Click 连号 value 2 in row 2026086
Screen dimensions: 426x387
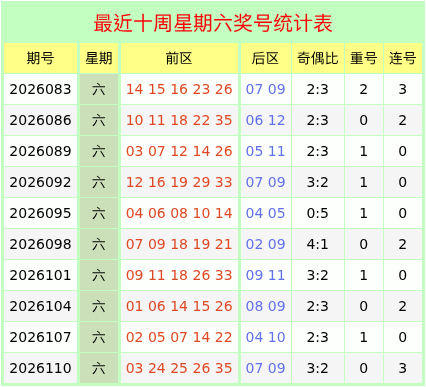403,120
